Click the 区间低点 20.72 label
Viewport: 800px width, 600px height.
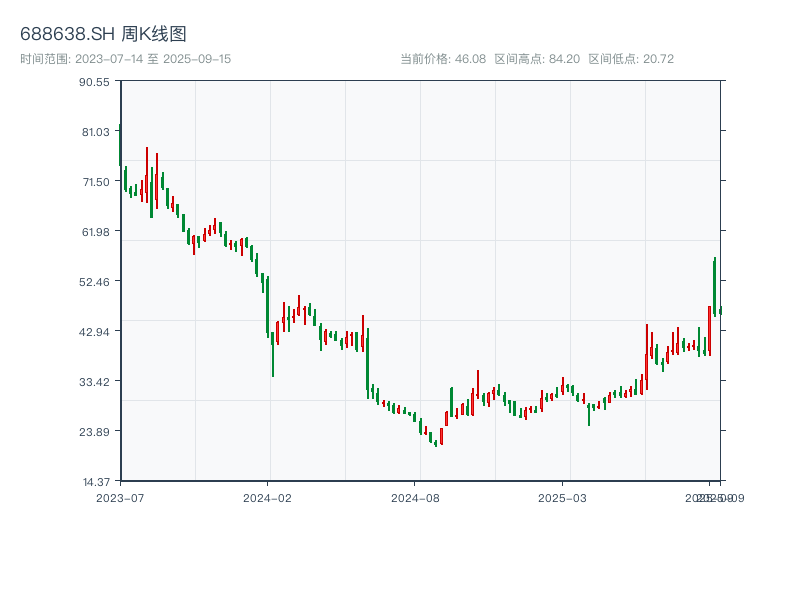click(631, 59)
